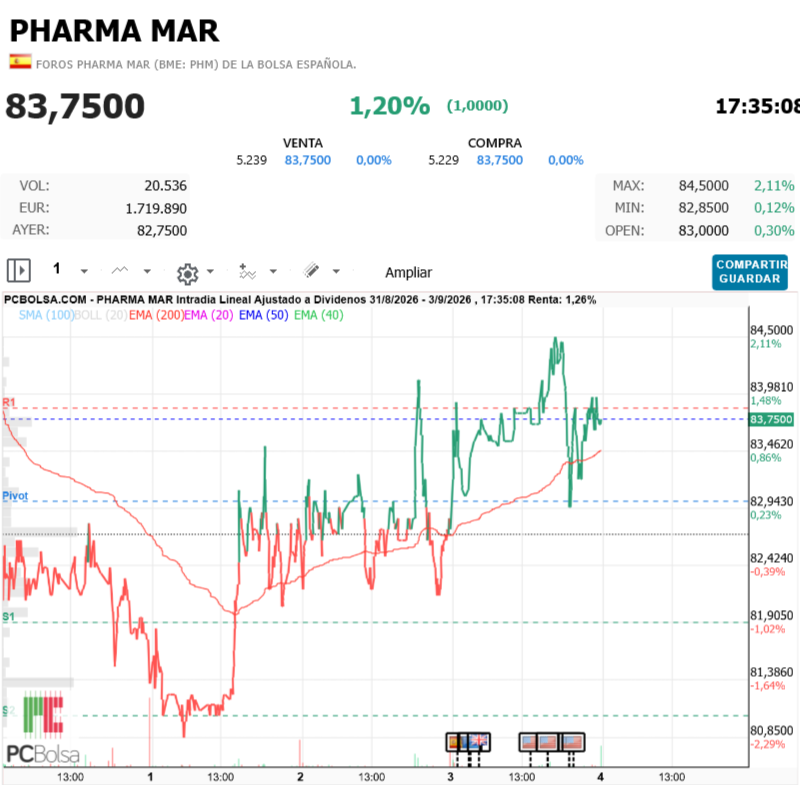Click the AYER value 82,7500
Image resolution: width=800 pixels, height=785 pixels.
pos(162,231)
